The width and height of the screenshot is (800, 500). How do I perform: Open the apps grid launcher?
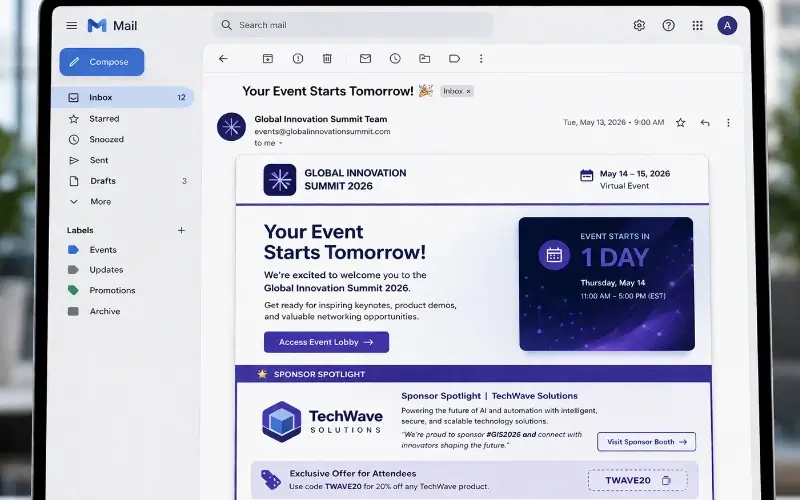click(697, 25)
